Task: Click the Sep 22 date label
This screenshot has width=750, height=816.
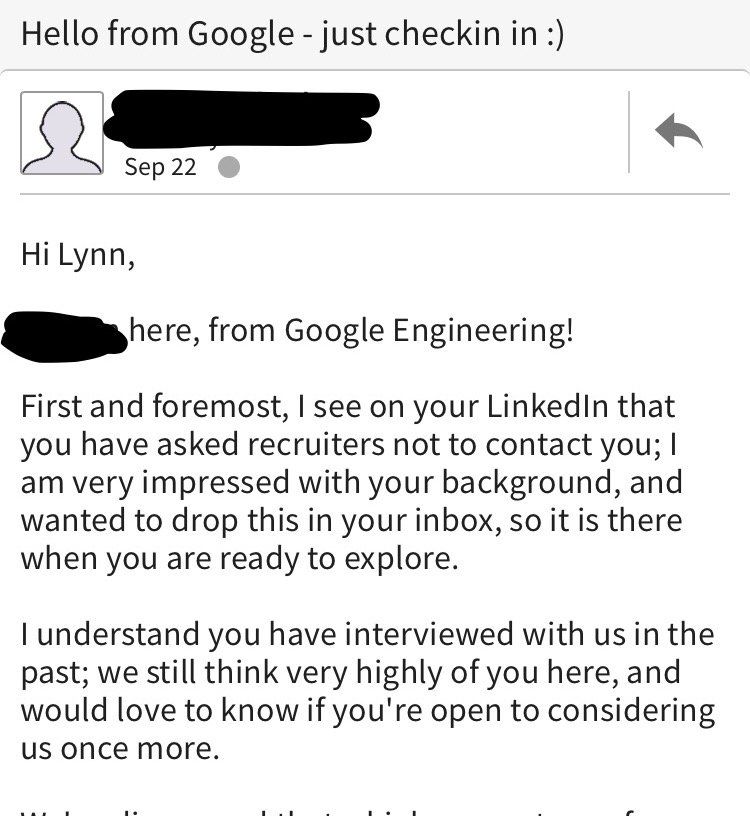Action: pos(160,167)
